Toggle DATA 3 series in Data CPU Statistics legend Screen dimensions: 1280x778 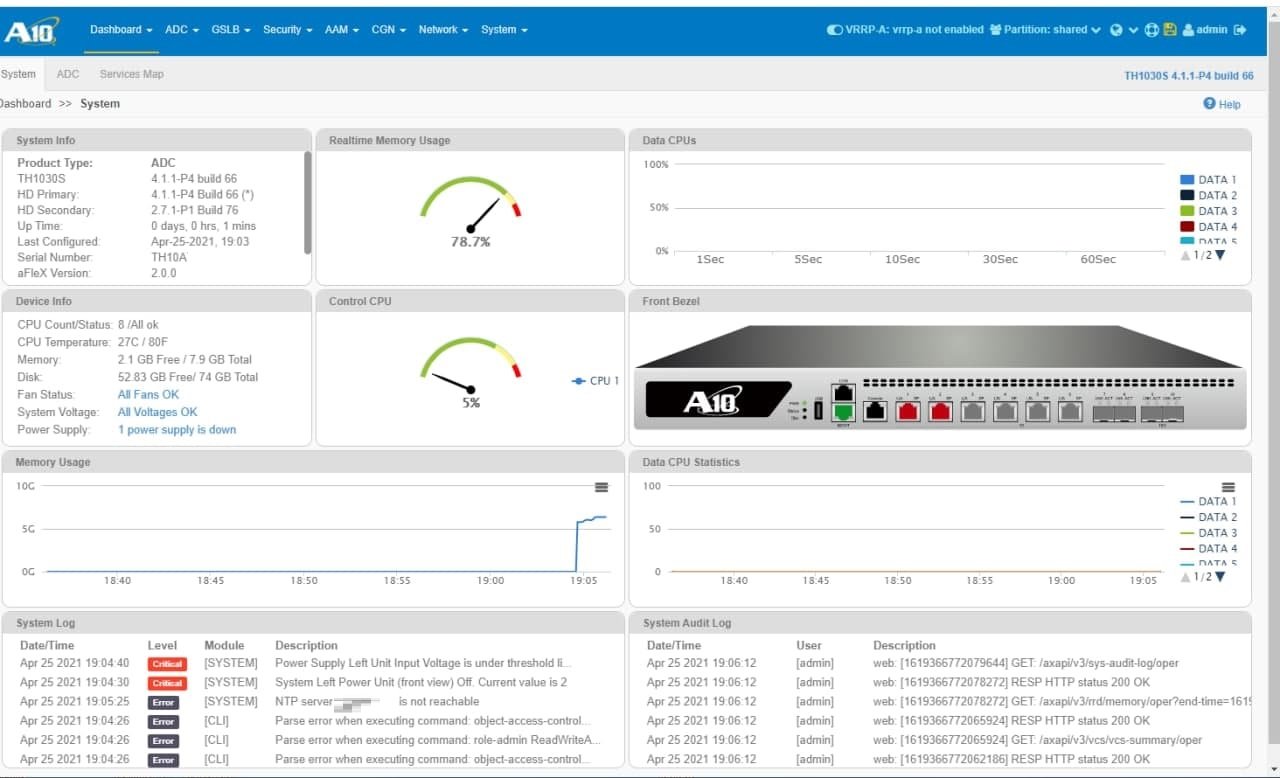1208,533
